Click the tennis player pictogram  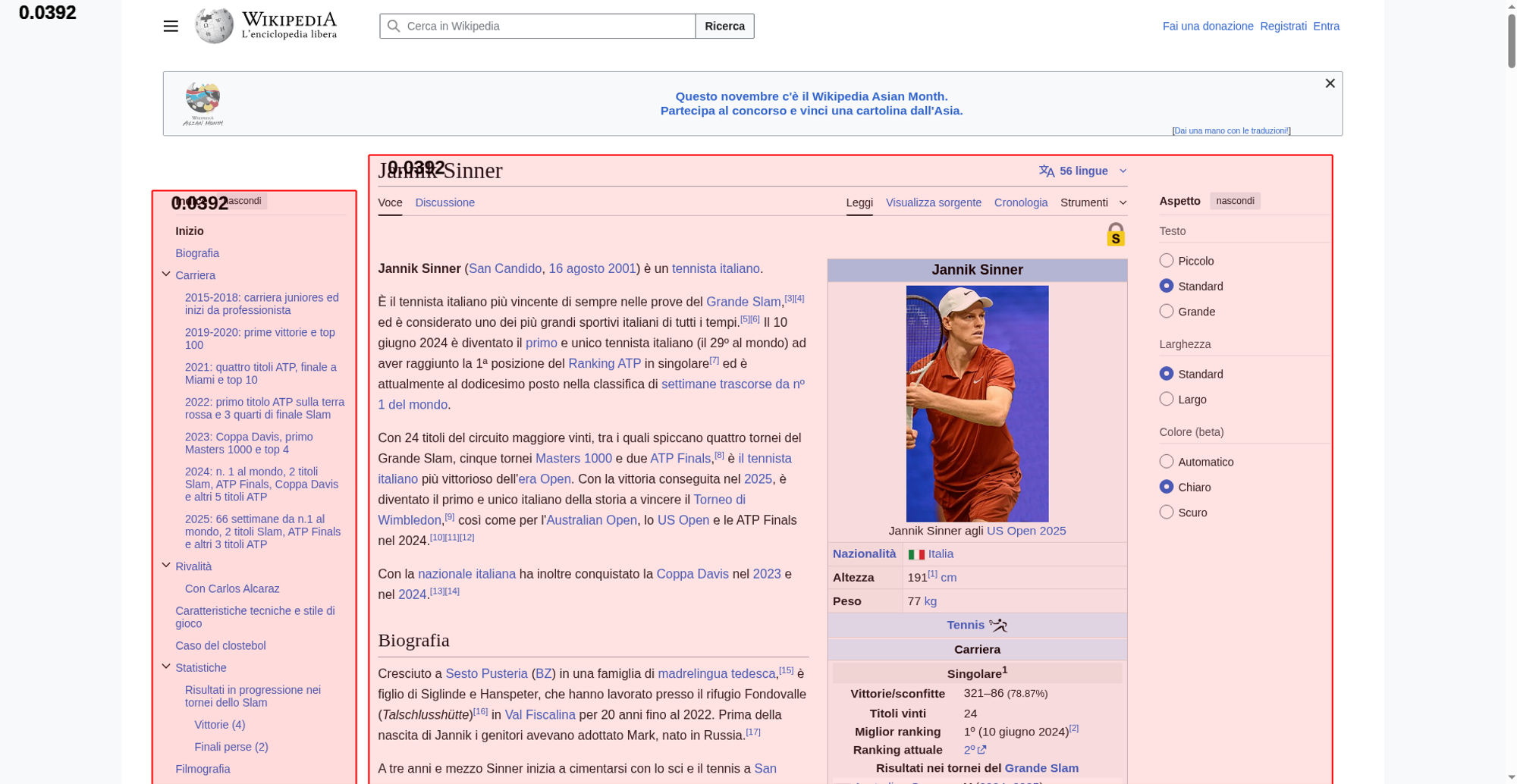pyautogui.click(x=998, y=626)
